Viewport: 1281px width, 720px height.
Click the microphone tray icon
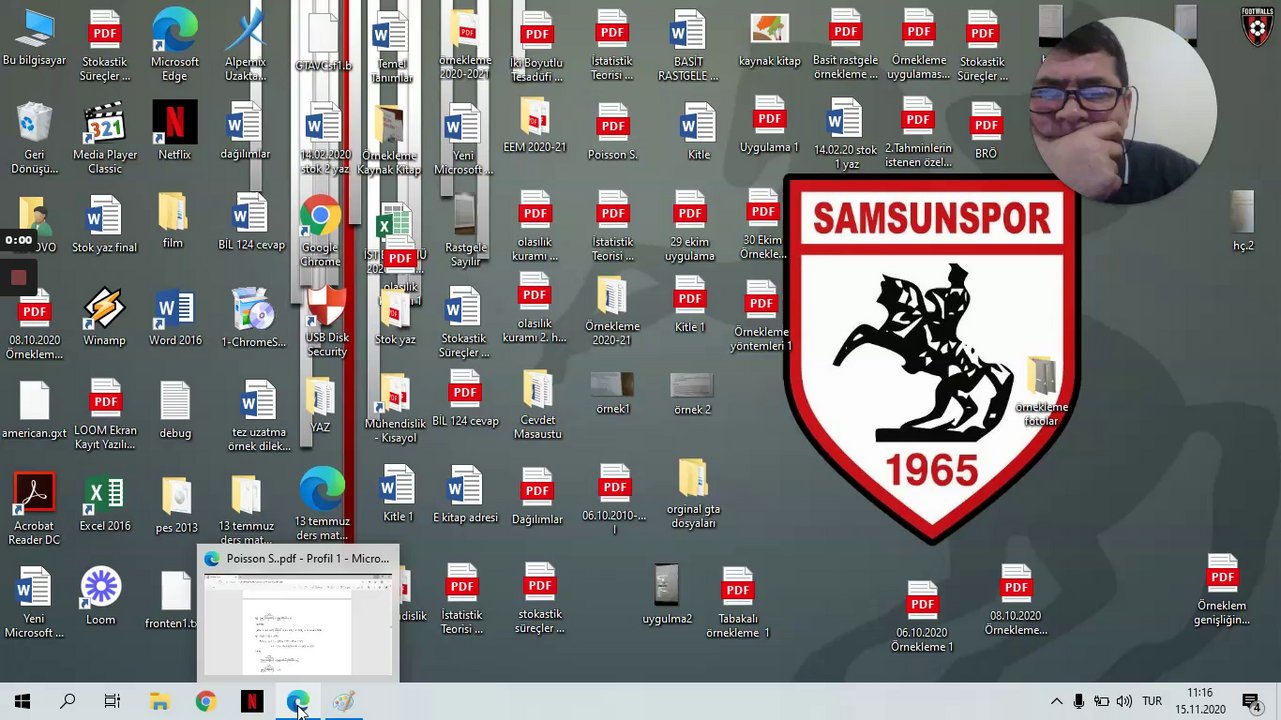click(1079, 702)
